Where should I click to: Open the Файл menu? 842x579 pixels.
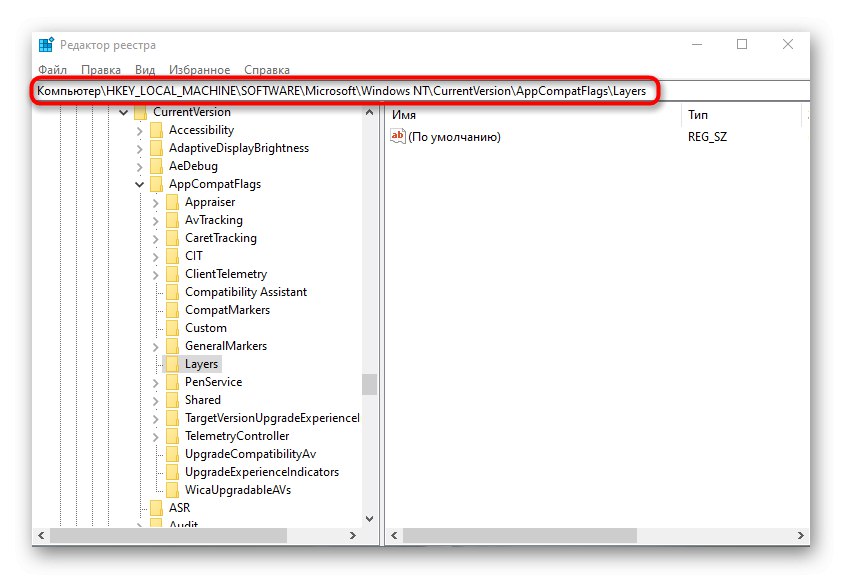52,70
